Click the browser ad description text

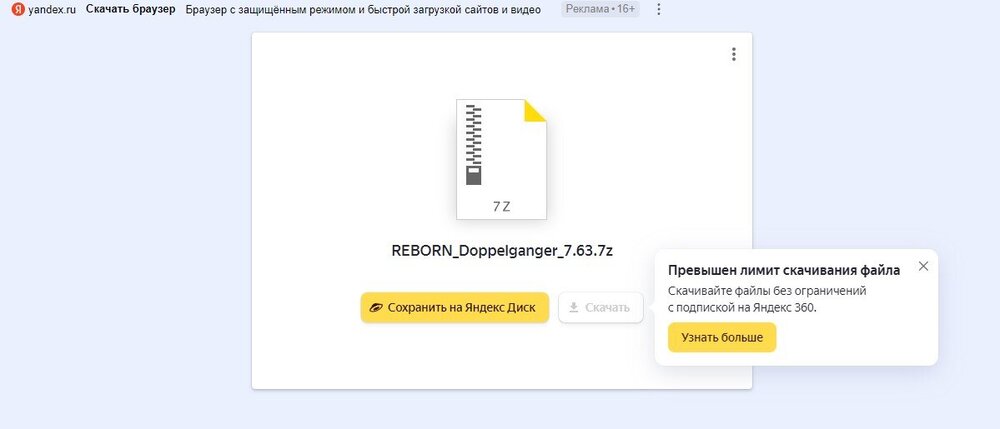coord(363,10)
